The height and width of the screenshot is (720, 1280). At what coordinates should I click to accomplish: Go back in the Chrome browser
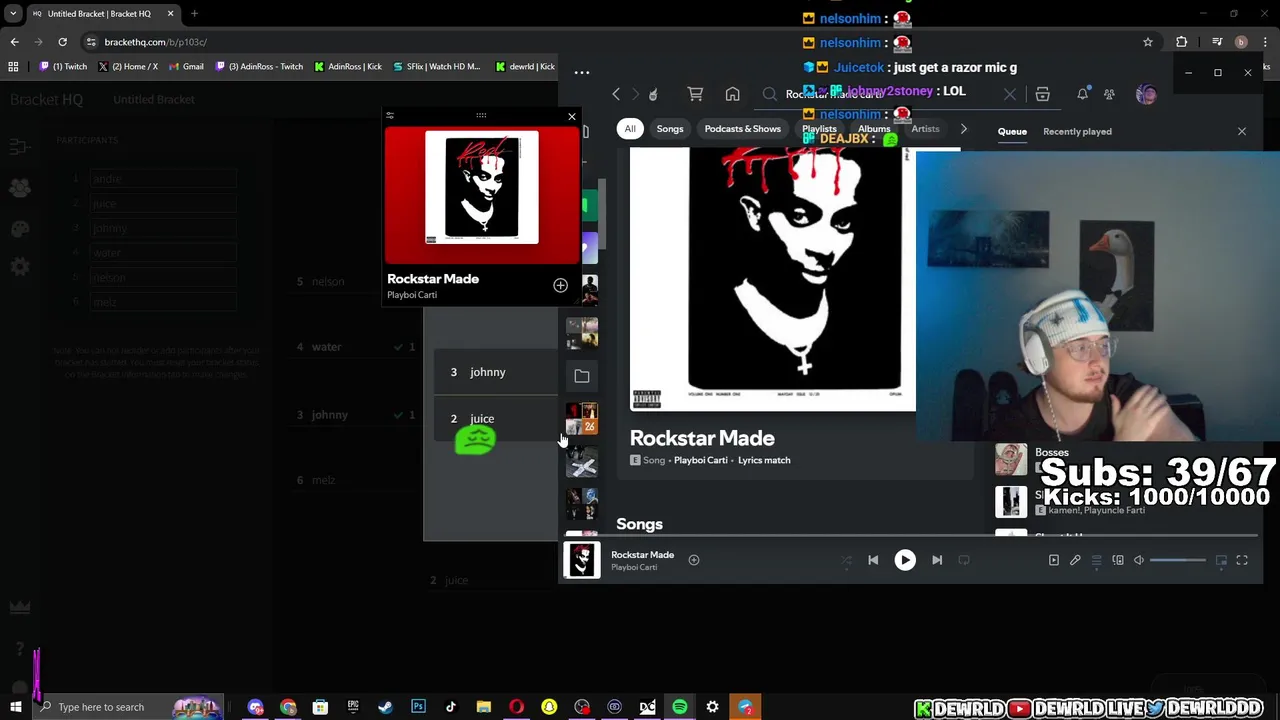[x=14, y=42]
